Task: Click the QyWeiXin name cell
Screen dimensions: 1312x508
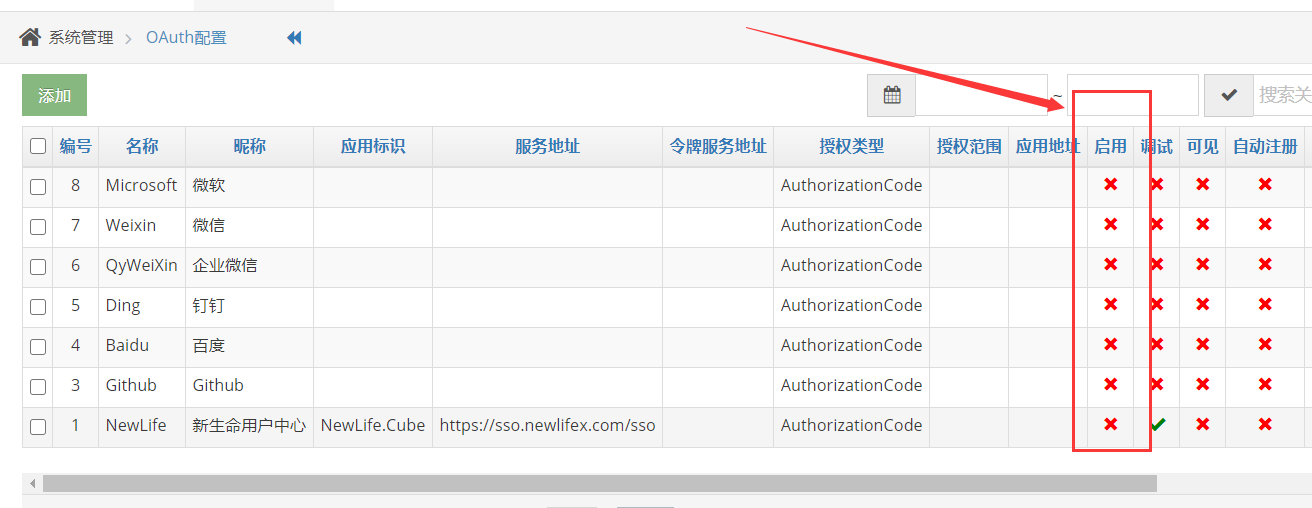Action: coord(142,265)
